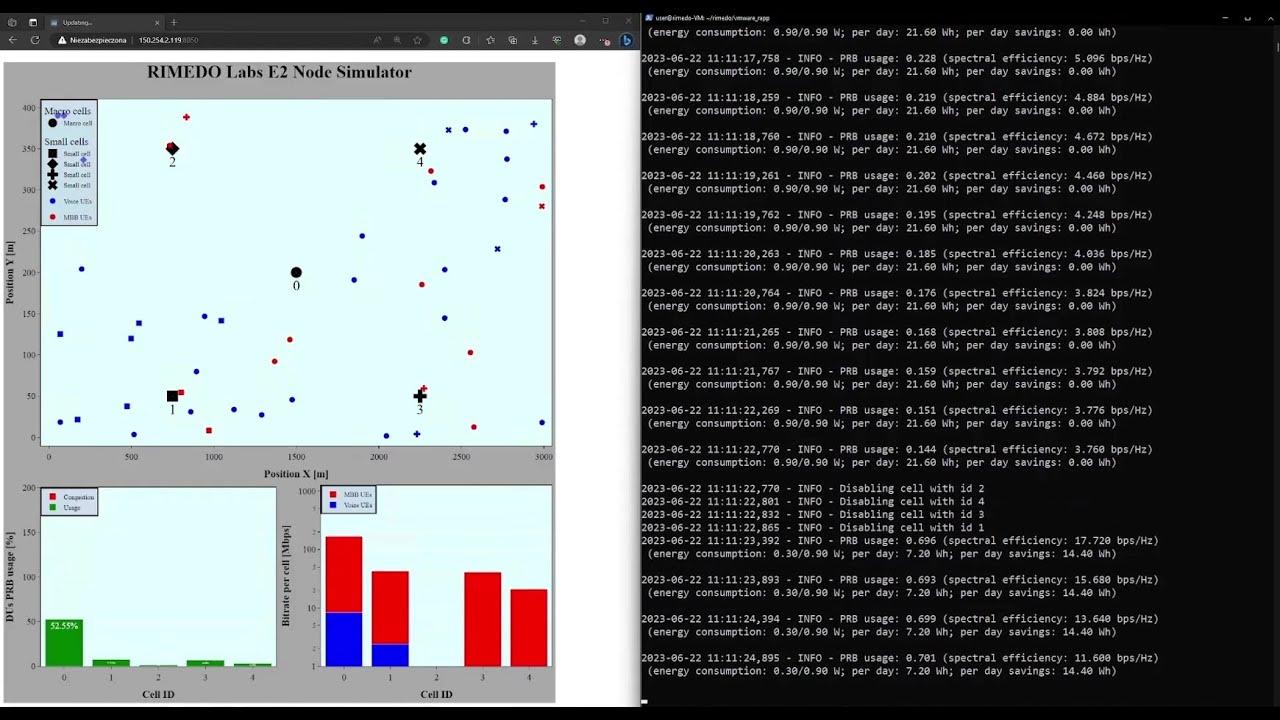The image size is (1280, 720).
Task: Click terminal line with PRB usage 0.228
Action: (897, 58)
